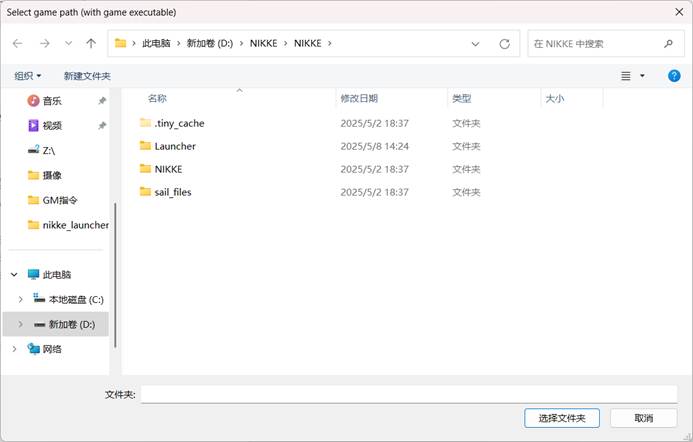Open view options dropdown arrow
The height and width of the screenshot is (442, 693).
pyautogui.click(x=642, y=76)
